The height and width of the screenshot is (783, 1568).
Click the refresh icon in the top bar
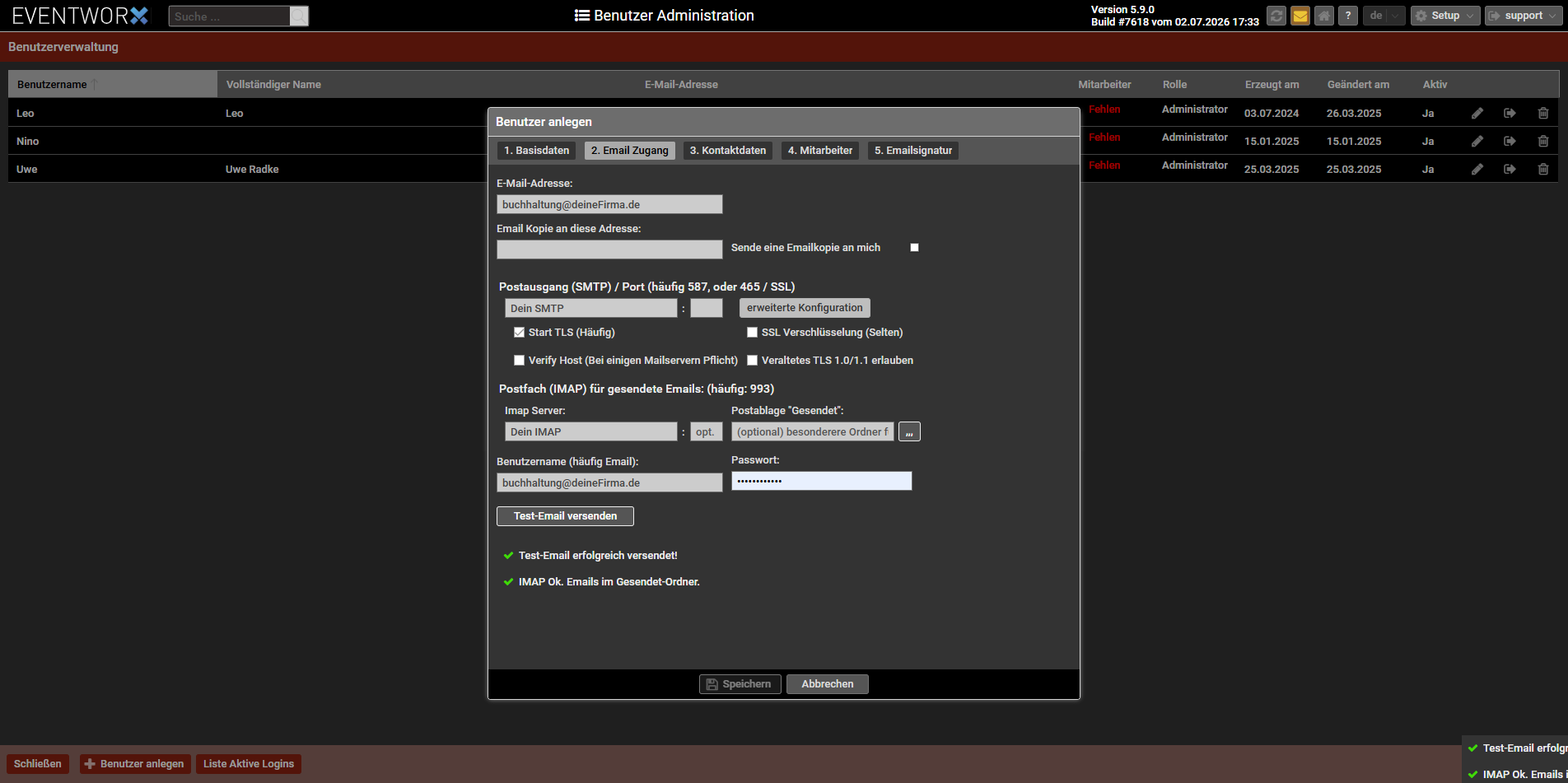(x=1276, y=16)
